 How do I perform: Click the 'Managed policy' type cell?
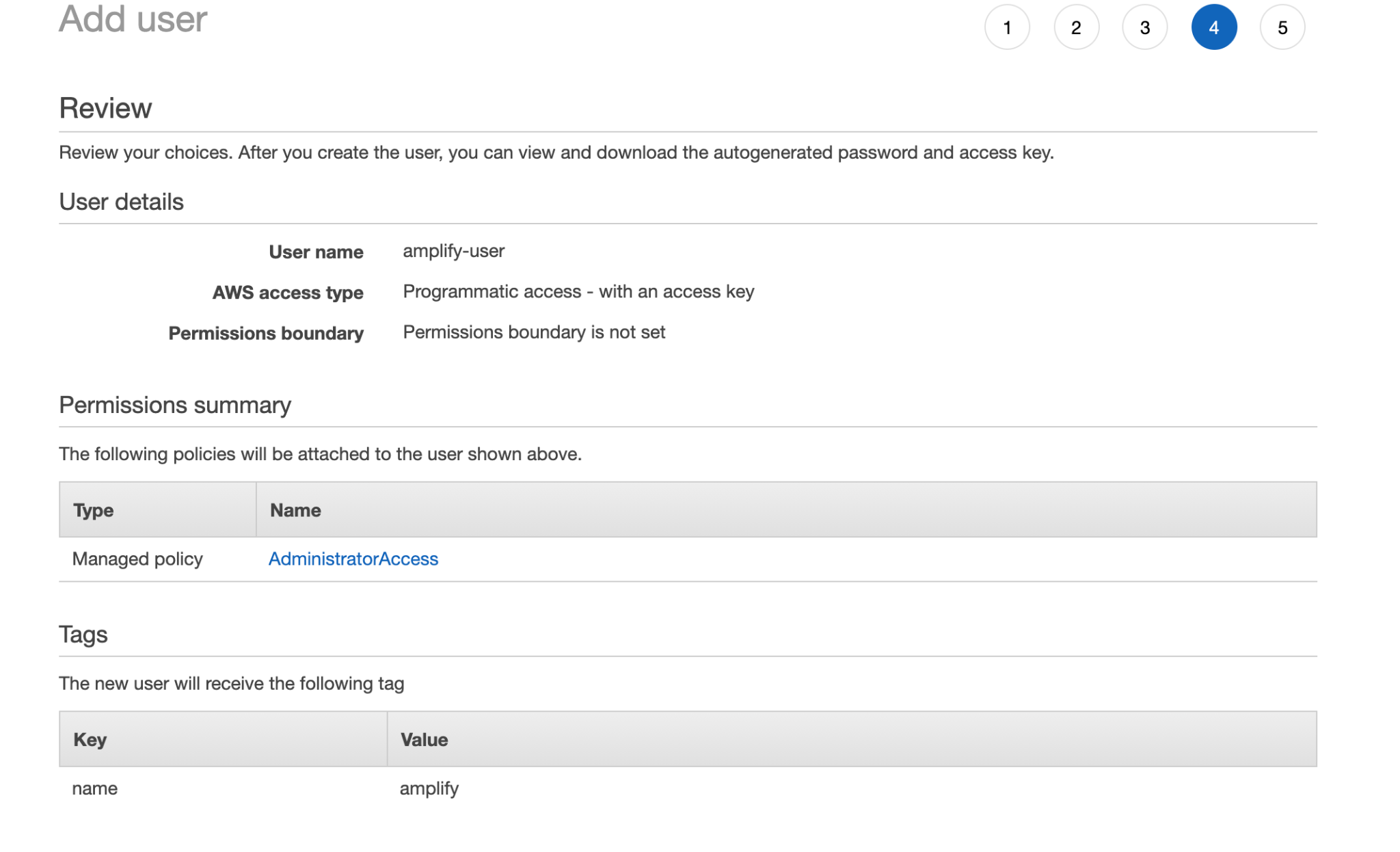click(x=137, y=559)
